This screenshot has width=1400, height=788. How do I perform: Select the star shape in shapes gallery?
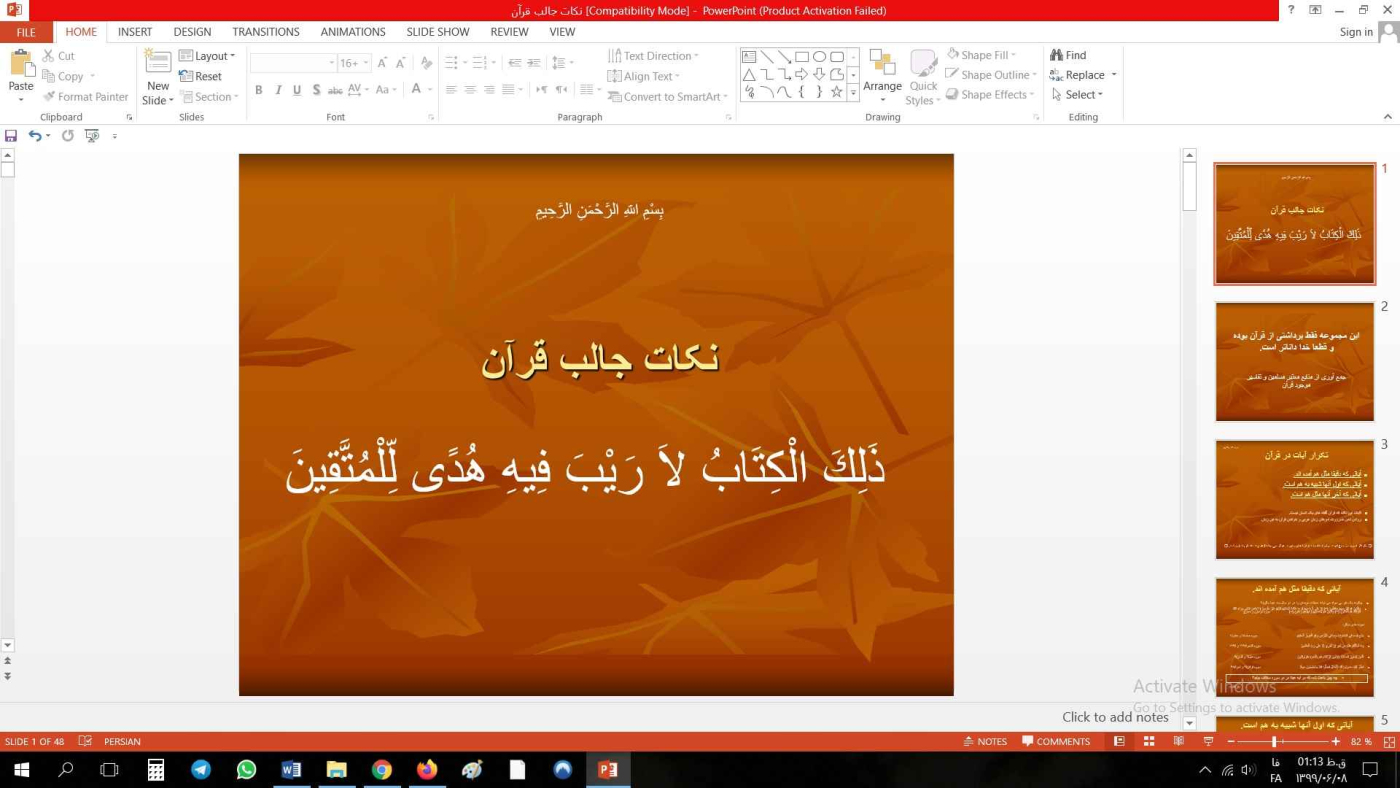click(837, 92)
